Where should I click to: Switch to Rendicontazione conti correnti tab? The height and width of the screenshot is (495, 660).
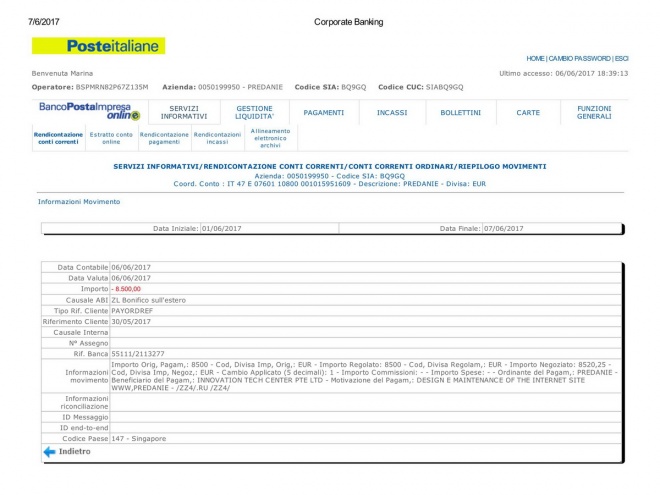tap(58, 138)
